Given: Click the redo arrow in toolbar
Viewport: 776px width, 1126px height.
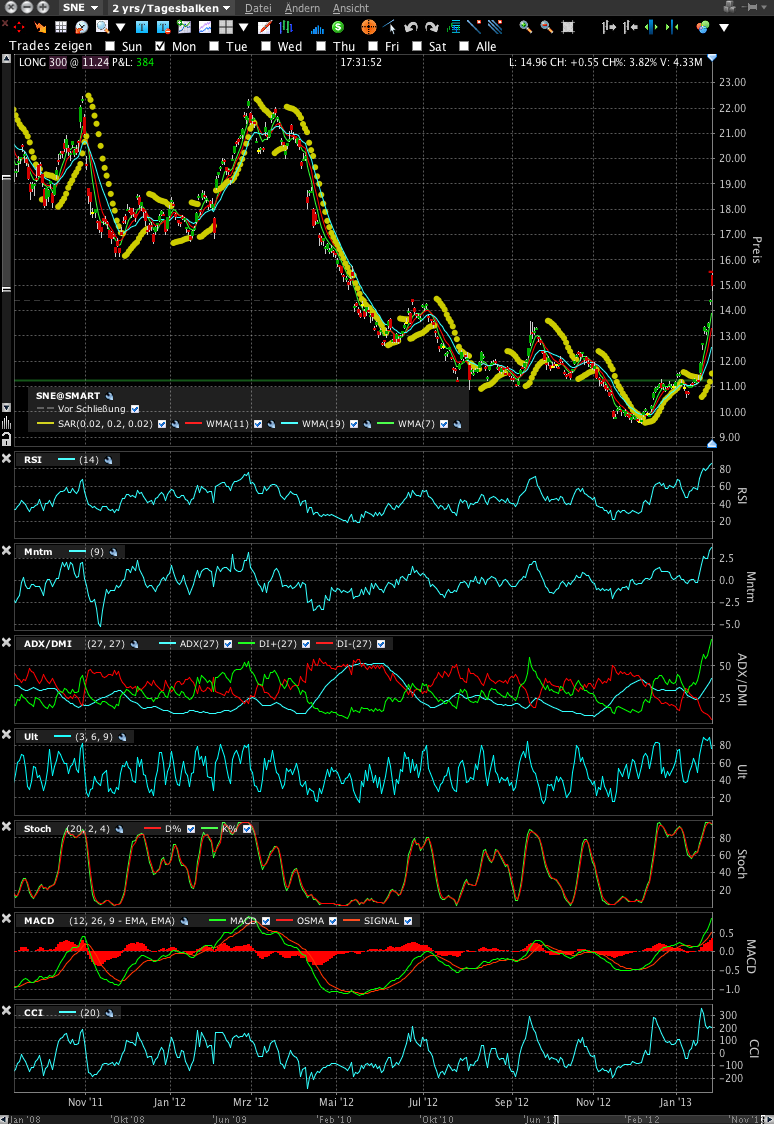Looking at the screenshot, I should [x=429, y=27].
